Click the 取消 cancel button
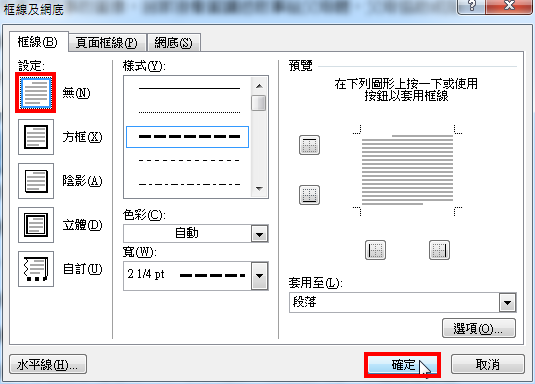 tap(488, 364)
